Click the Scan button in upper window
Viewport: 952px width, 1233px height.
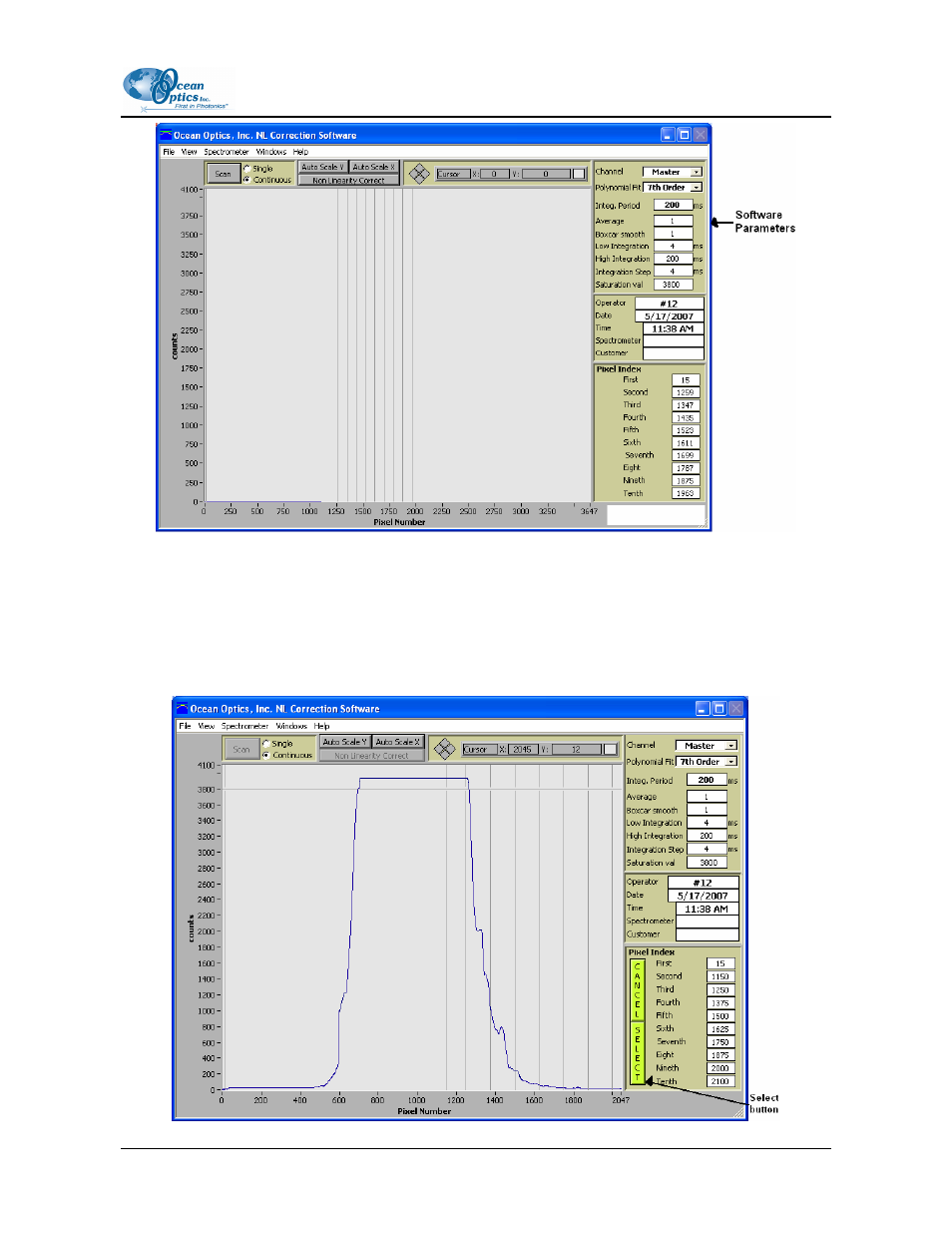click(x=223, y=174)
